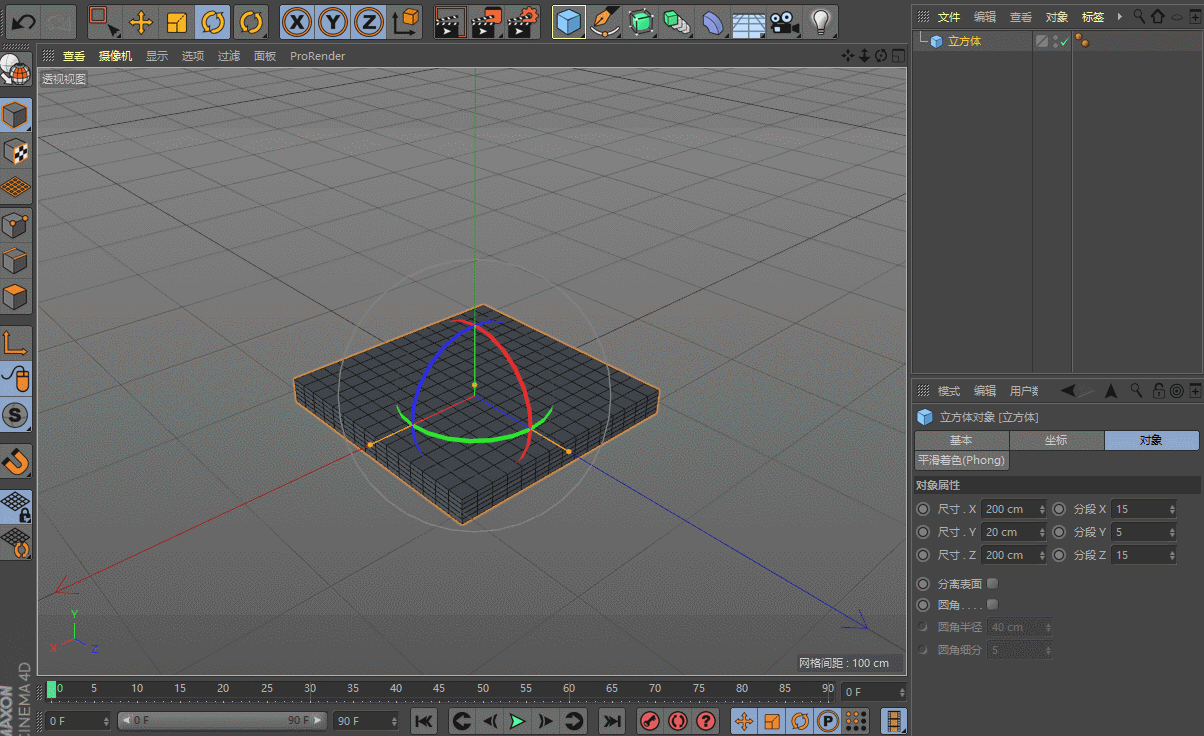Click Go to Start playback button
The image size is (1204, 736).
(x=423, y=721)
